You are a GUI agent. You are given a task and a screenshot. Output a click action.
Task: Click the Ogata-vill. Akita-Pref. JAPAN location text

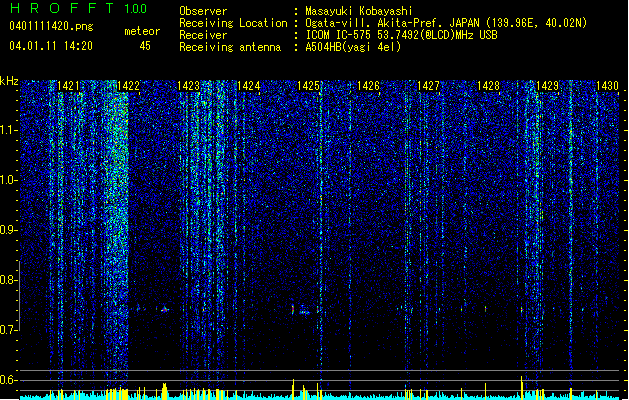point(446,23)
